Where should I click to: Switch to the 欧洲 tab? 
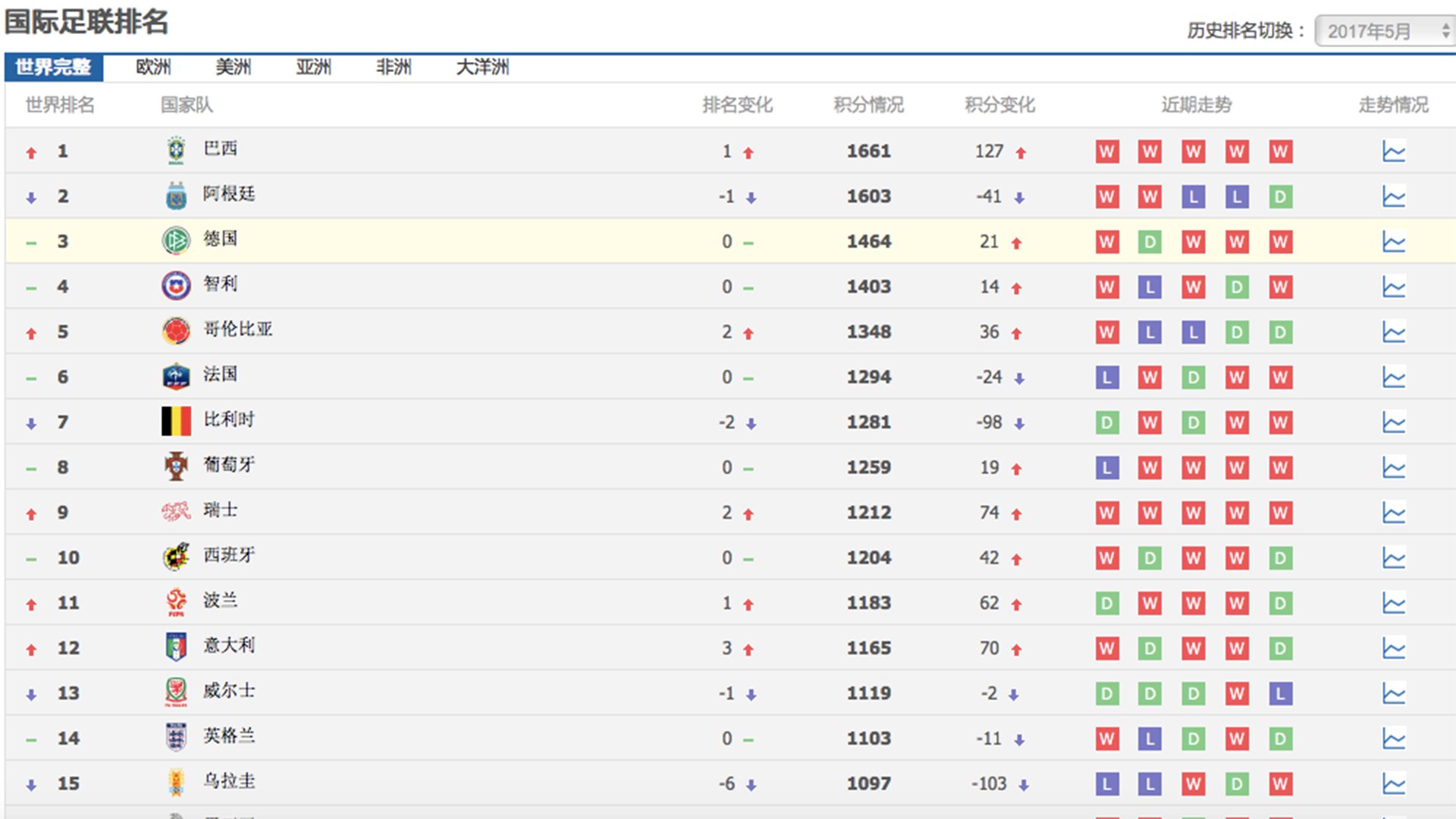pyautogui.click(x=153, y=67)
